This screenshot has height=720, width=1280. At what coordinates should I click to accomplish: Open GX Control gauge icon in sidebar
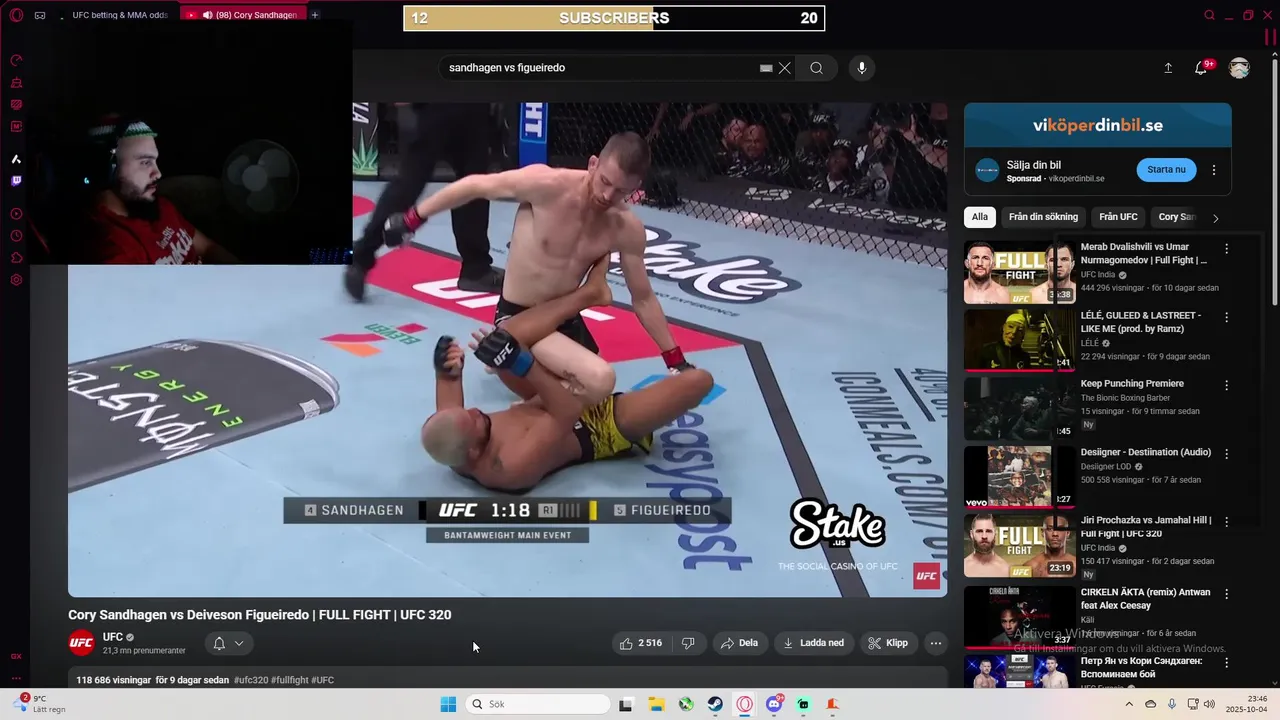16,60
